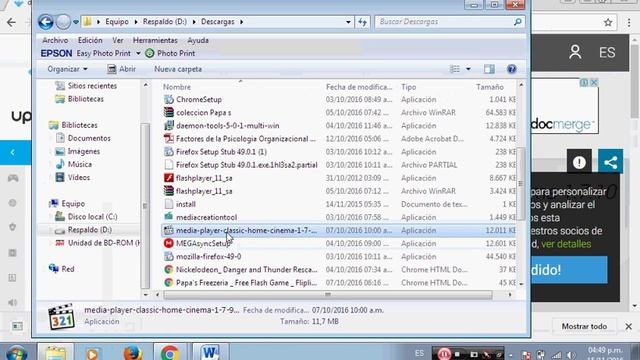640x360 pixels.
Task: Open Documentos library in sidebar
Action: point(83,138)
